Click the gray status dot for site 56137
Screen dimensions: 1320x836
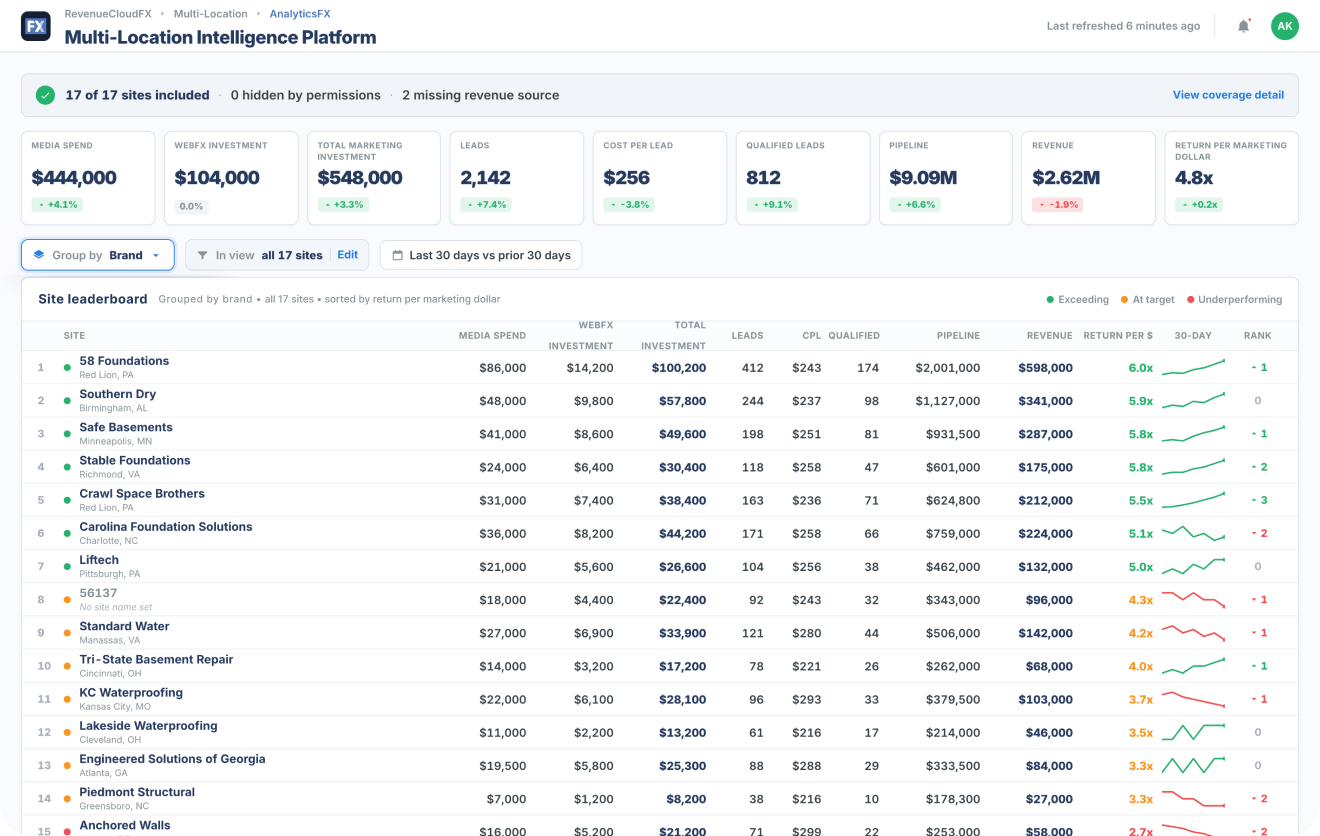click(x=67, y=600)
